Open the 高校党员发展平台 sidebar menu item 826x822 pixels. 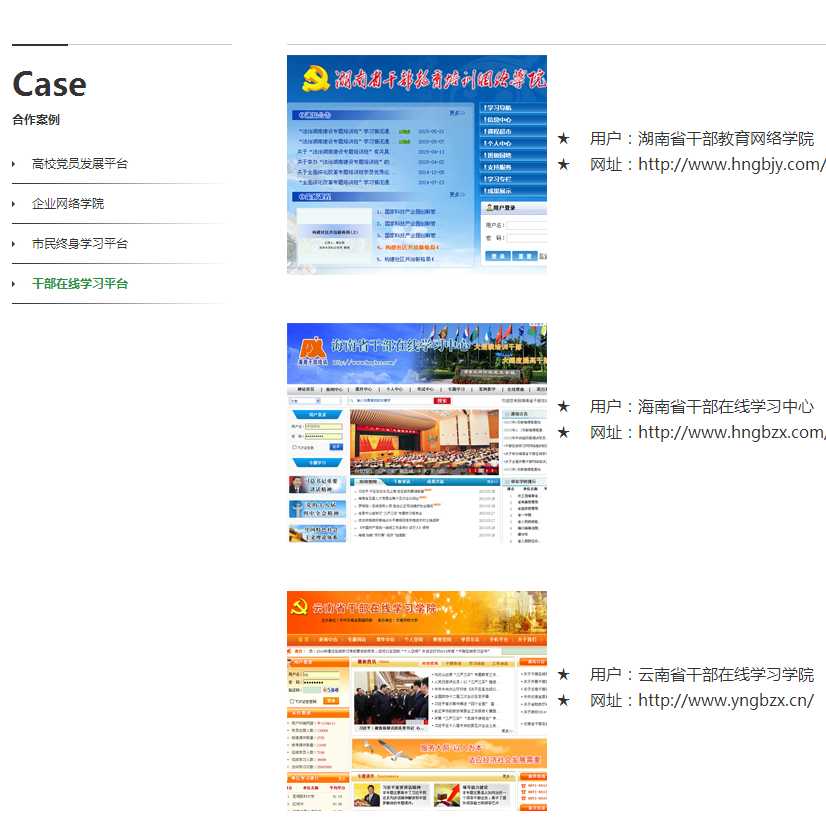point(80,164)
